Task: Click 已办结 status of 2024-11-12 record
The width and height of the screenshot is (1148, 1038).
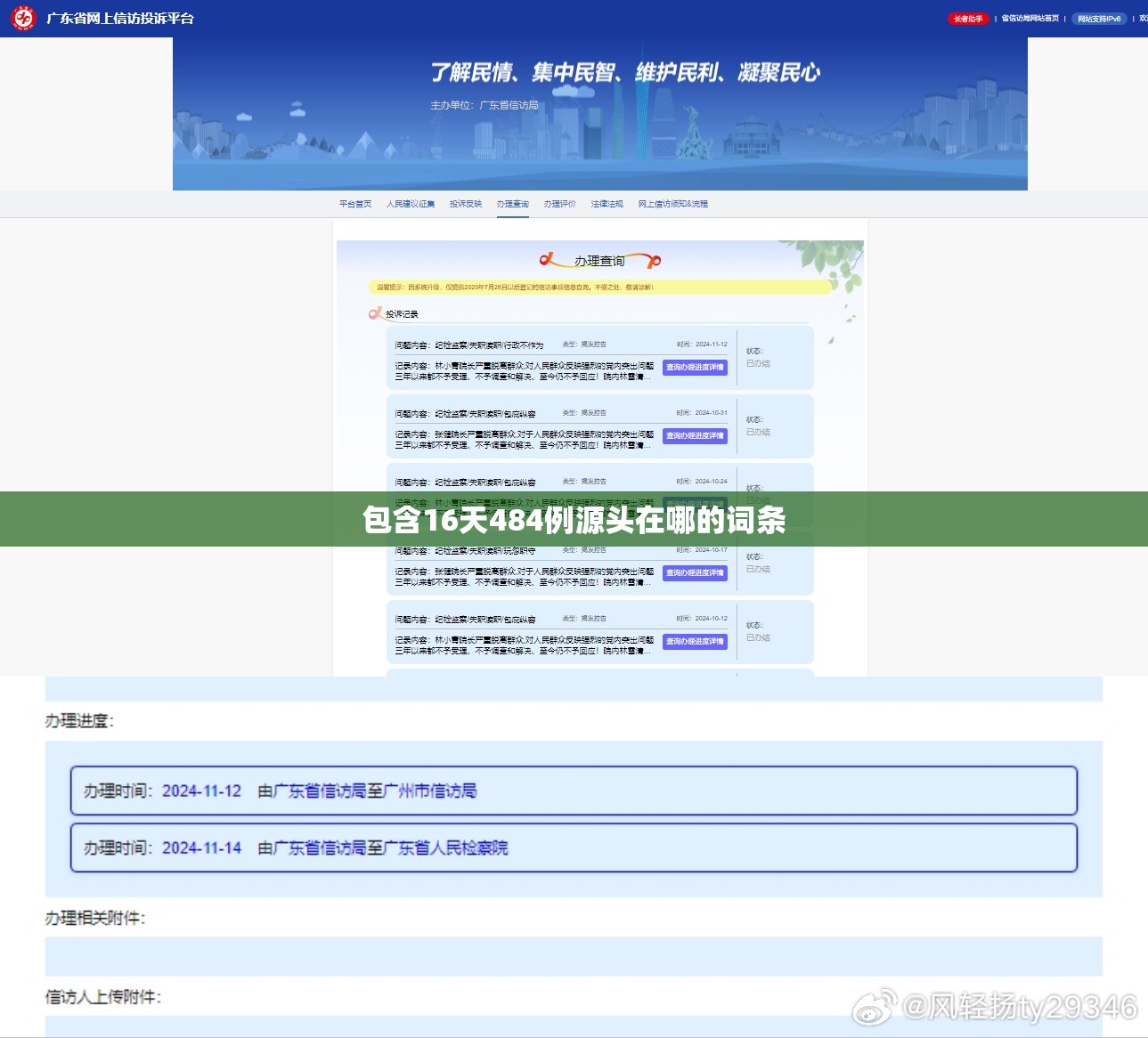Action: click(x=758, y=364)
